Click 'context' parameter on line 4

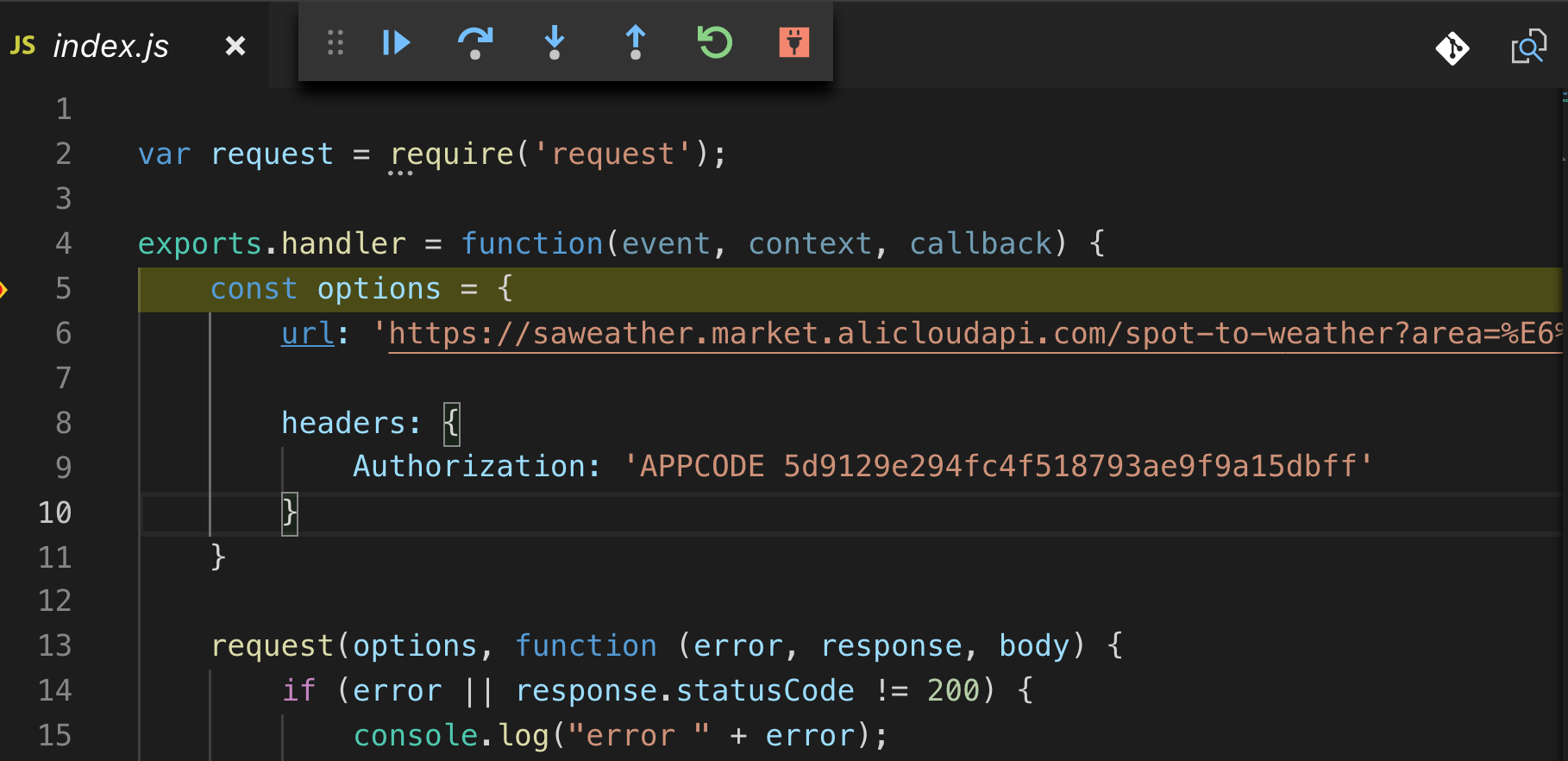coord(810,244)
